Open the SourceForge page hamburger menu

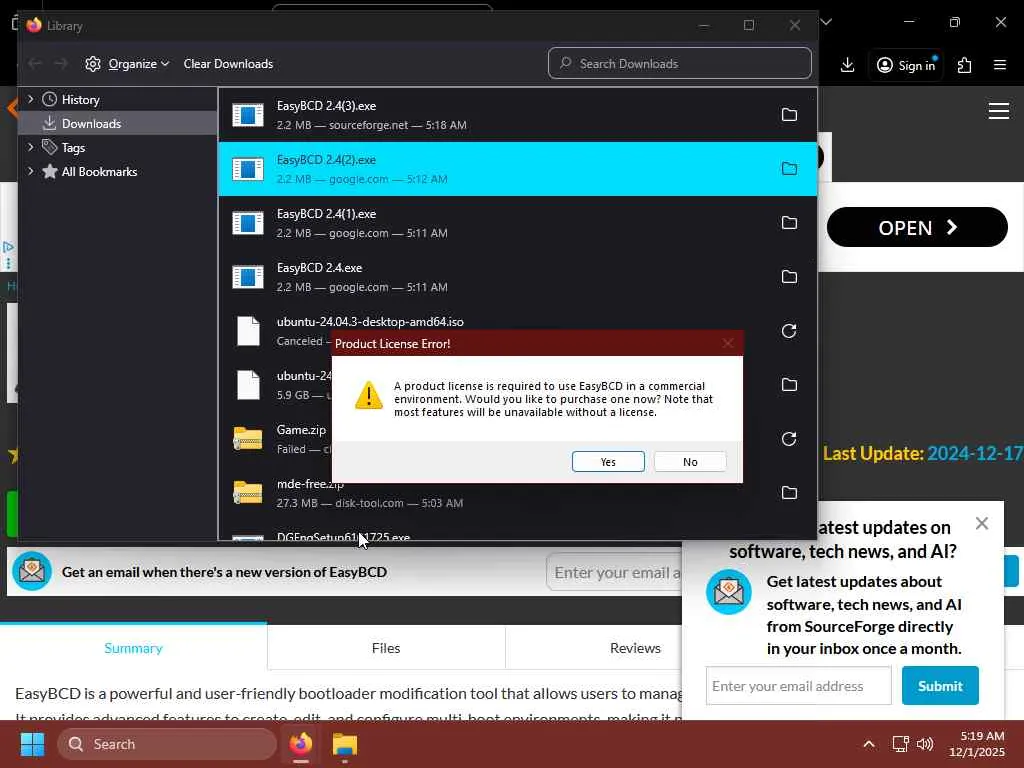tap(999, 111)
